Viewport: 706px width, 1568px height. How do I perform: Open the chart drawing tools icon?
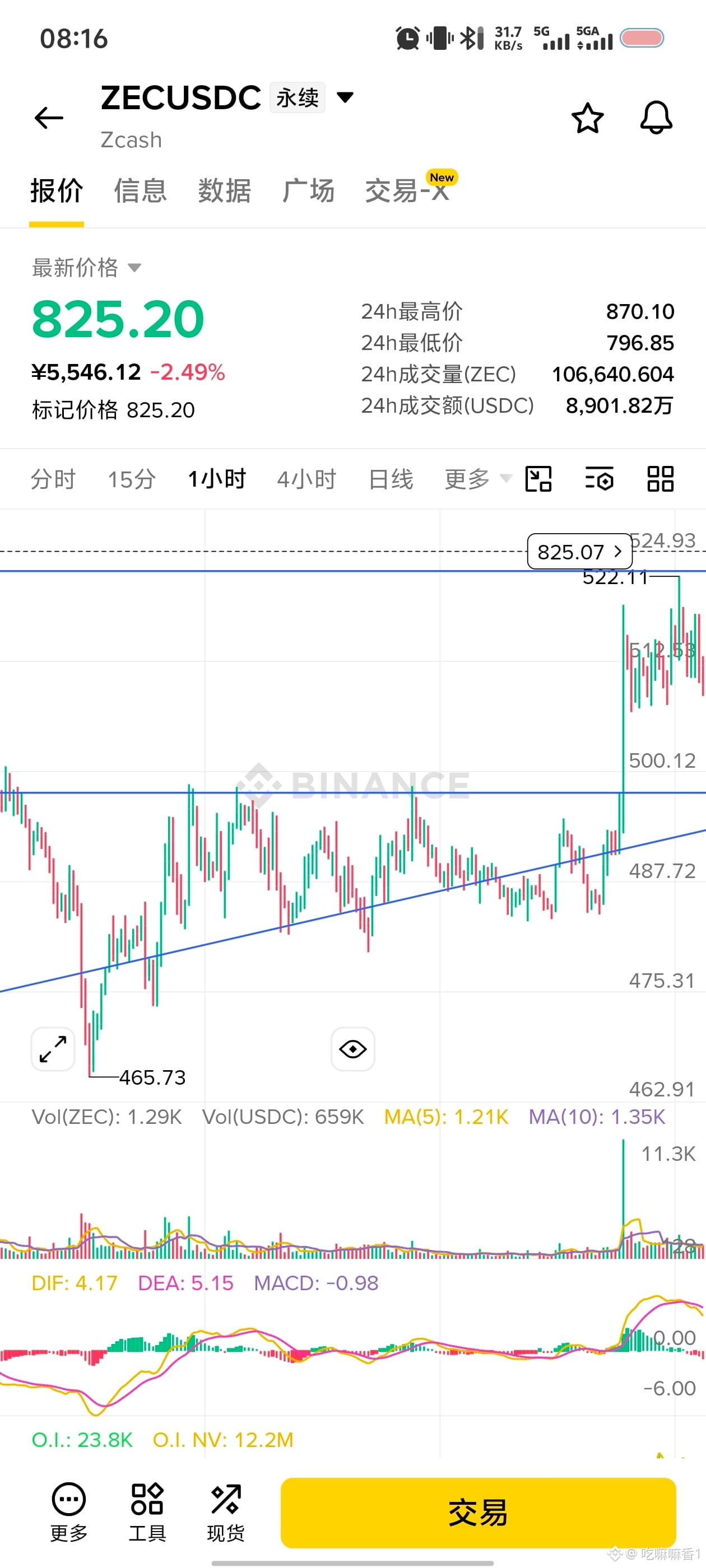pyautogui.click(x=538, y=479)
